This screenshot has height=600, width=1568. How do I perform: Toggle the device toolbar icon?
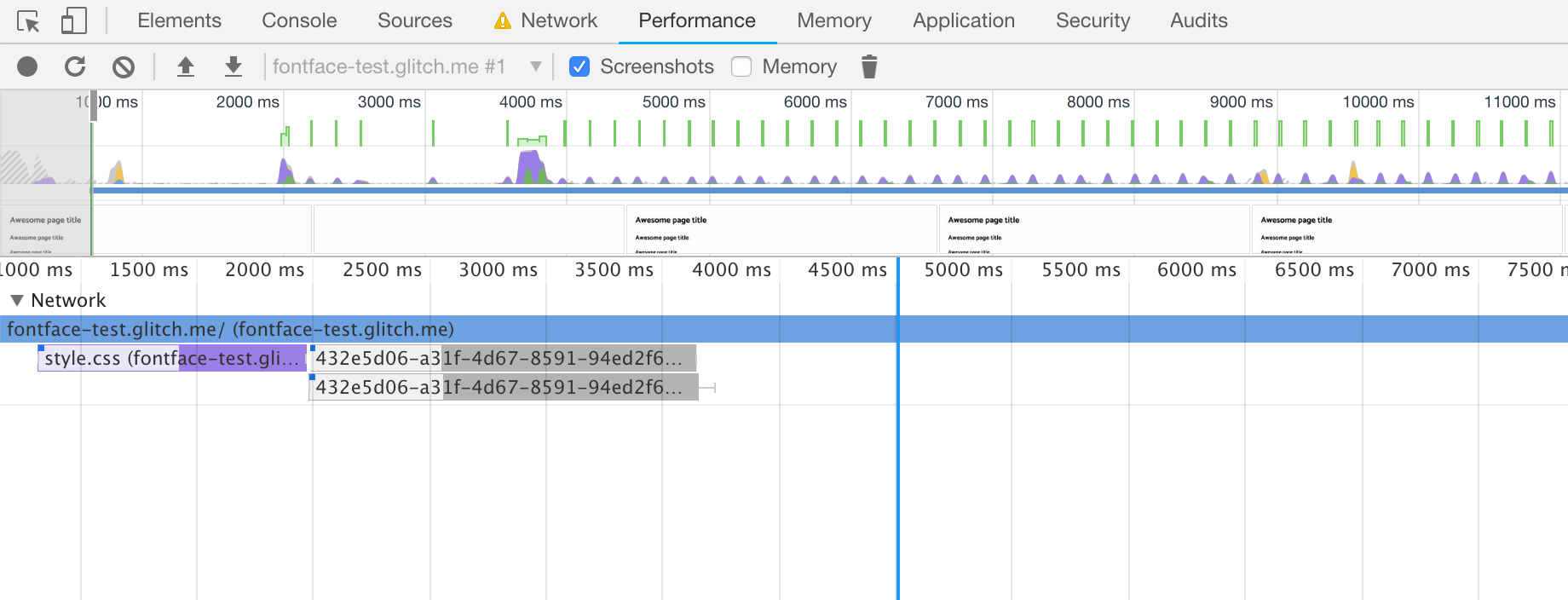coord(74,21)
